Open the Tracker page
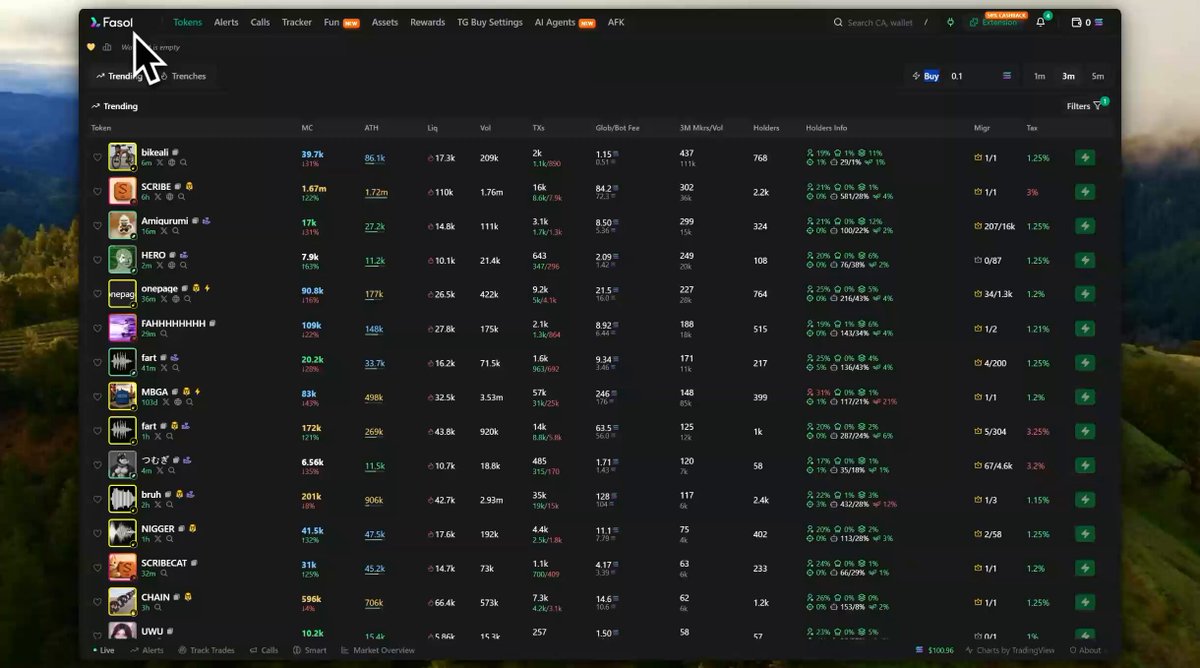This screenshot has width=1200, height=668. coord(297,22)
